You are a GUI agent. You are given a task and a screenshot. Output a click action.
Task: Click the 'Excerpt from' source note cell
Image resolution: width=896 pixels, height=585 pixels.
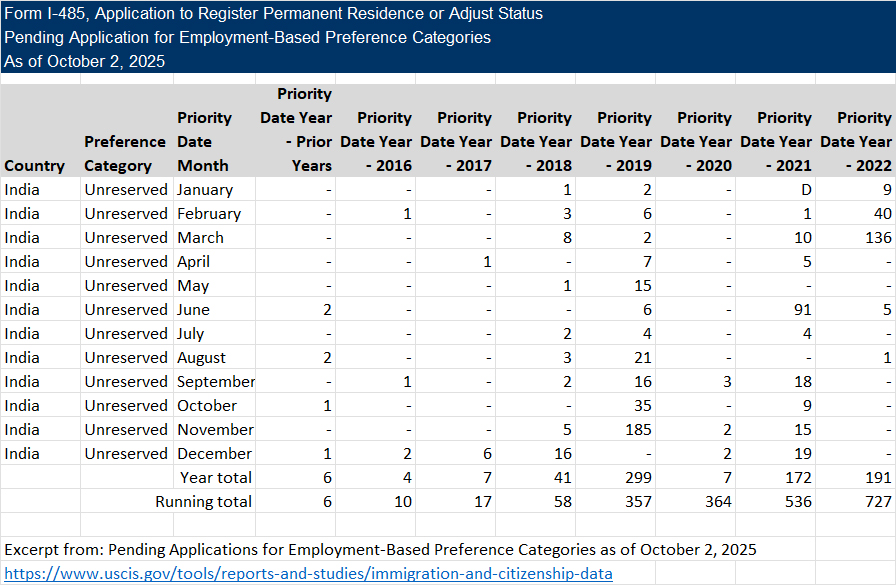pyautogui.click(x=380, y=550)
